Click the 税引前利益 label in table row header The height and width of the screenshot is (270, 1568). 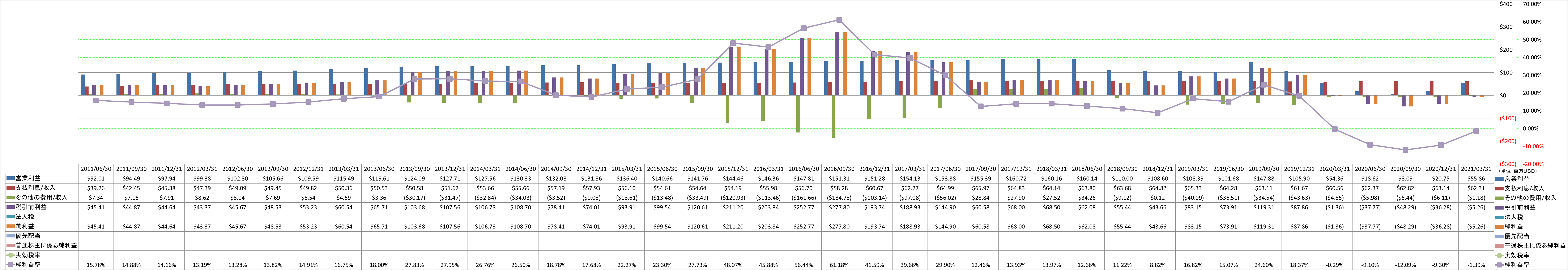31,207
